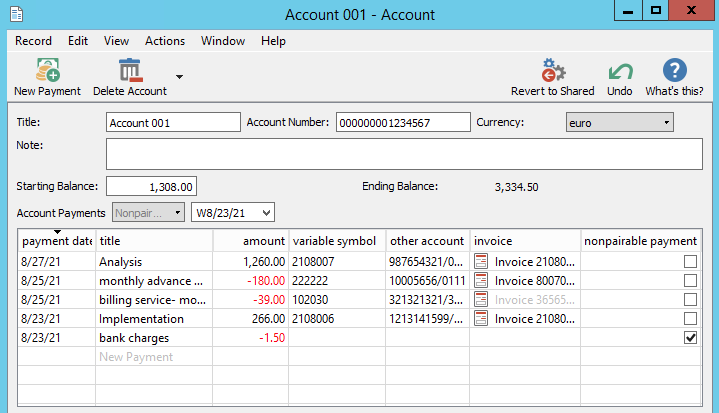Open the What's this? help icon

coord(675,72)
